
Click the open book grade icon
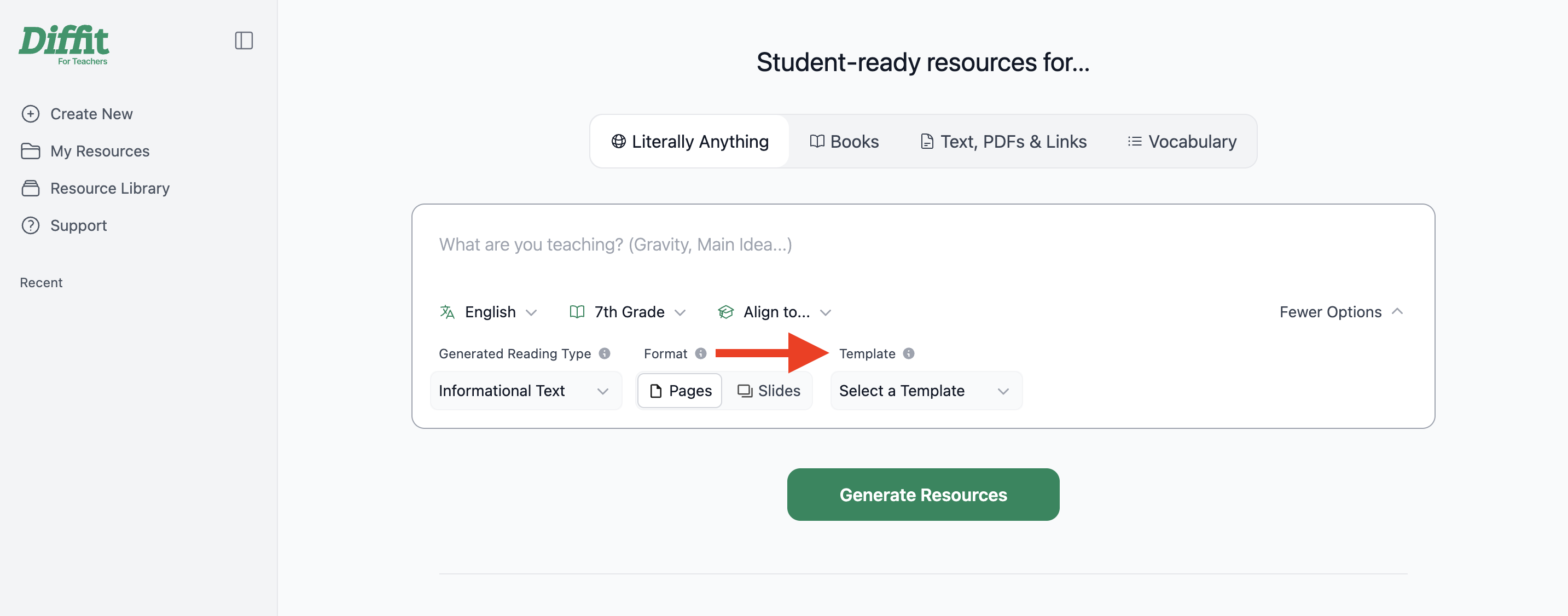point(577,312)
